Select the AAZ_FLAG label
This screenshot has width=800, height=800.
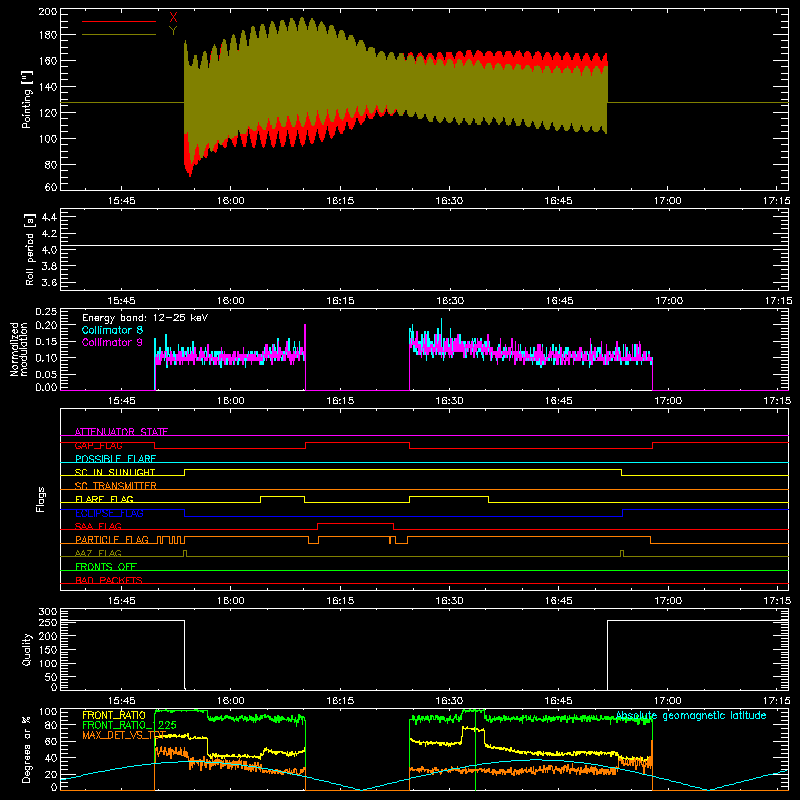tap(98, 553)
